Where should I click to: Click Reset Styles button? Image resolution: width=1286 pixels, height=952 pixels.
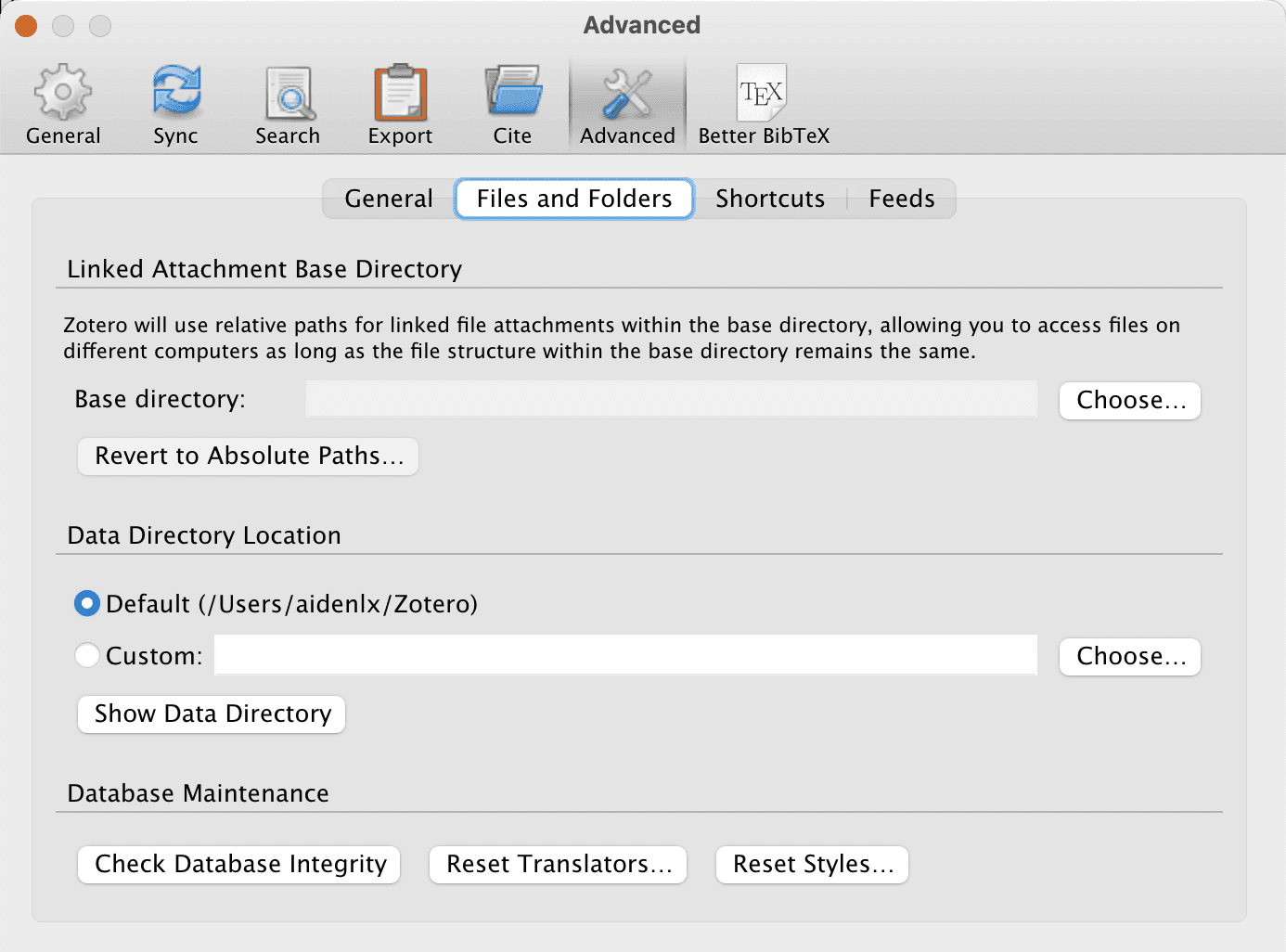tap(812, 865)
